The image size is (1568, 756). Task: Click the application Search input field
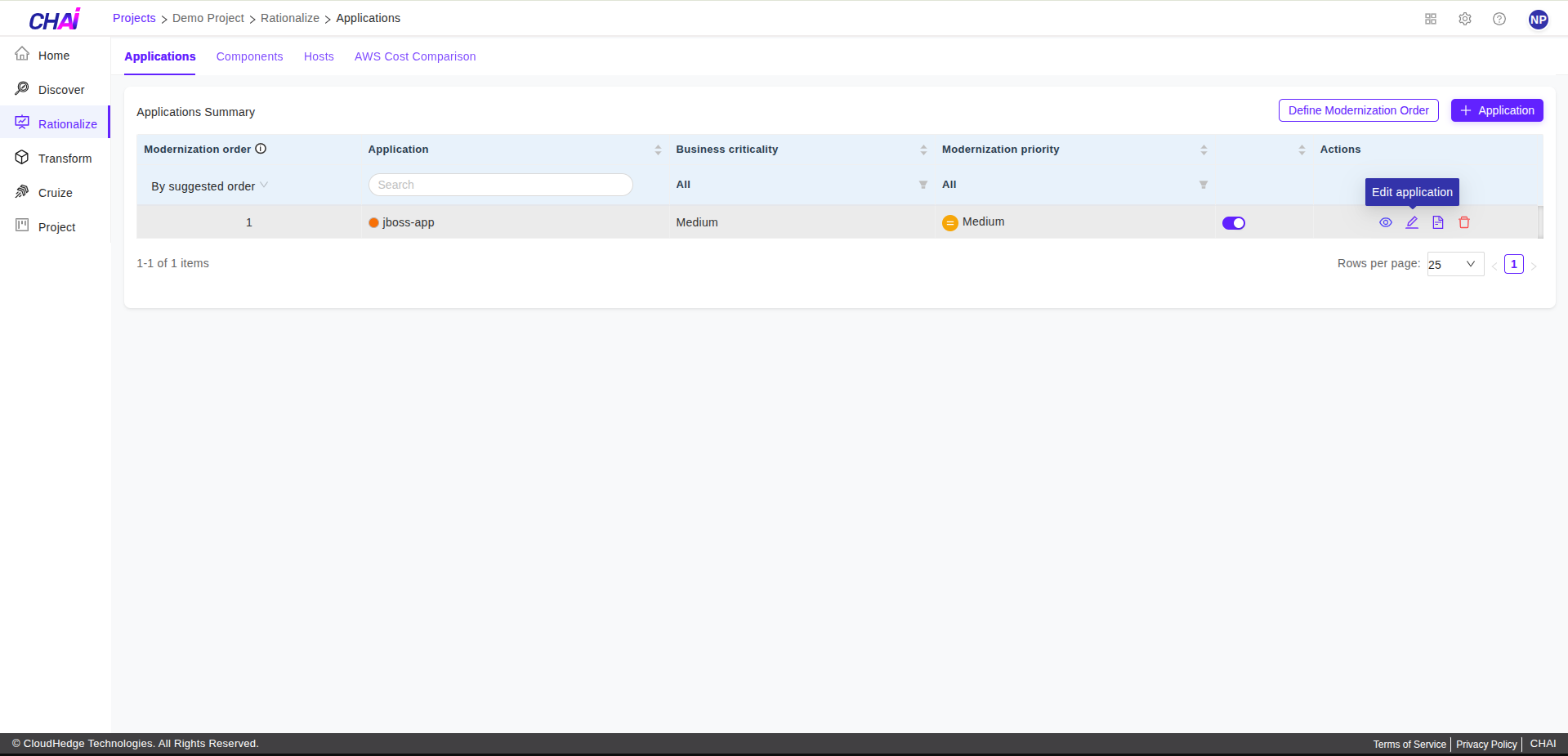click(x=500, y=185)
